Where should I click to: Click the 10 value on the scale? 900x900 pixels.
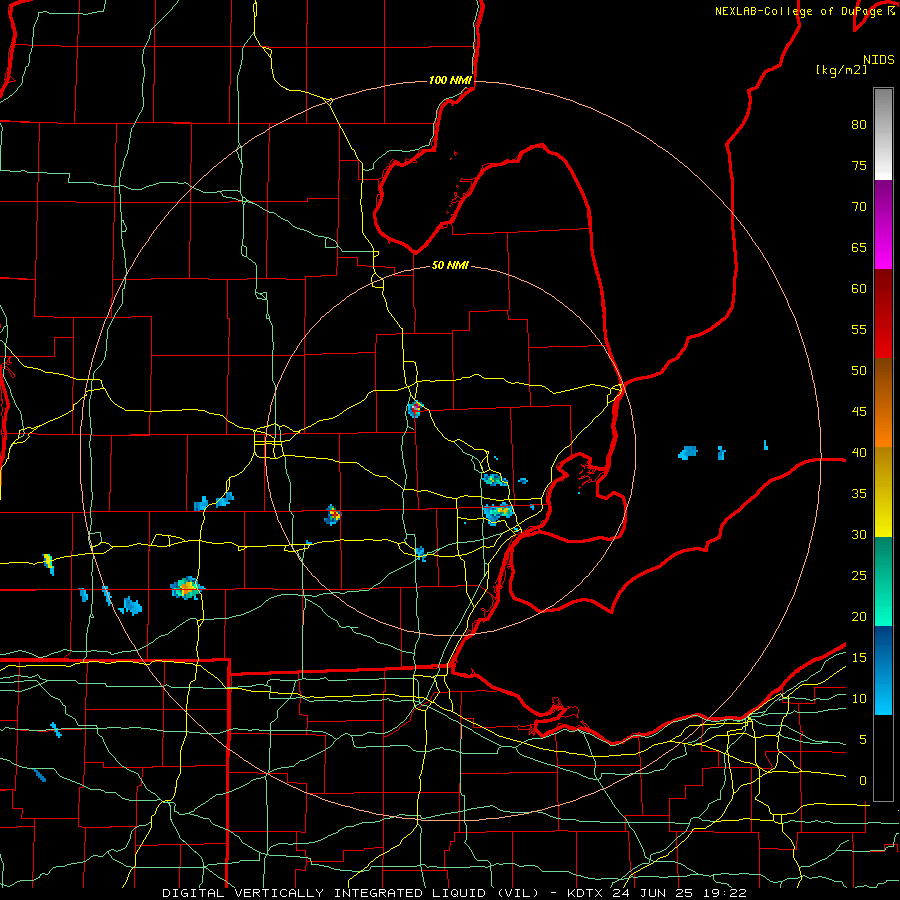pos(859,699)
